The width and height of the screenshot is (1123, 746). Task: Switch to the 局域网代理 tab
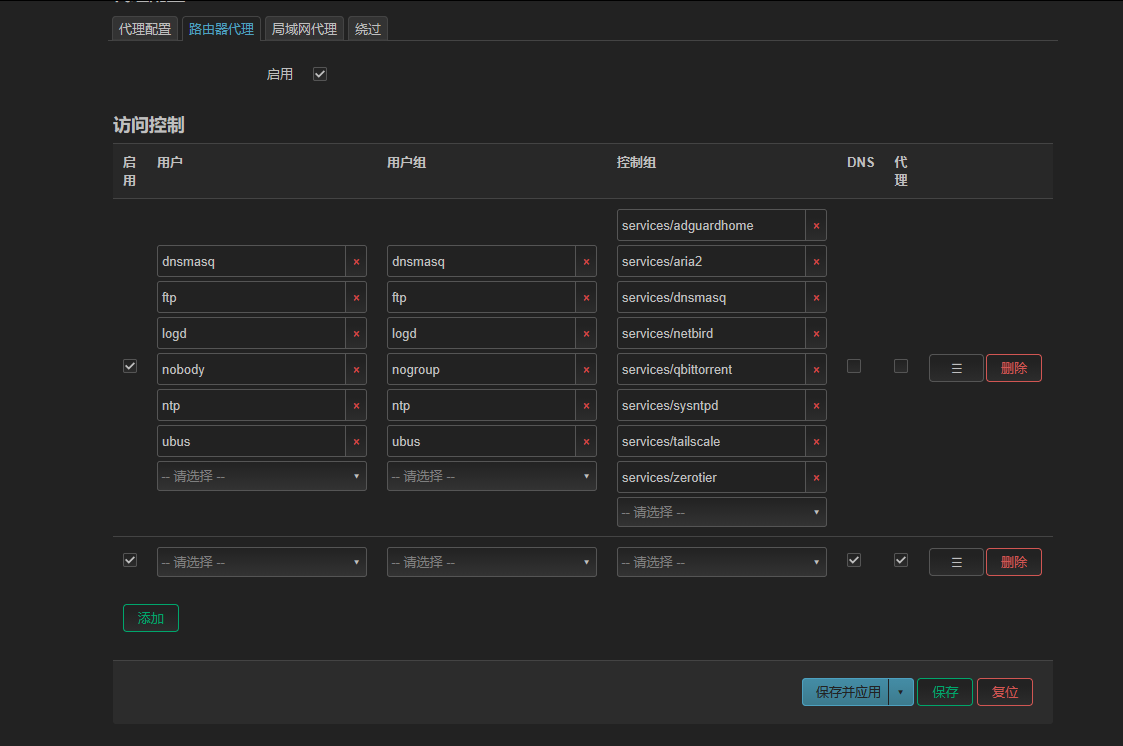304,29
